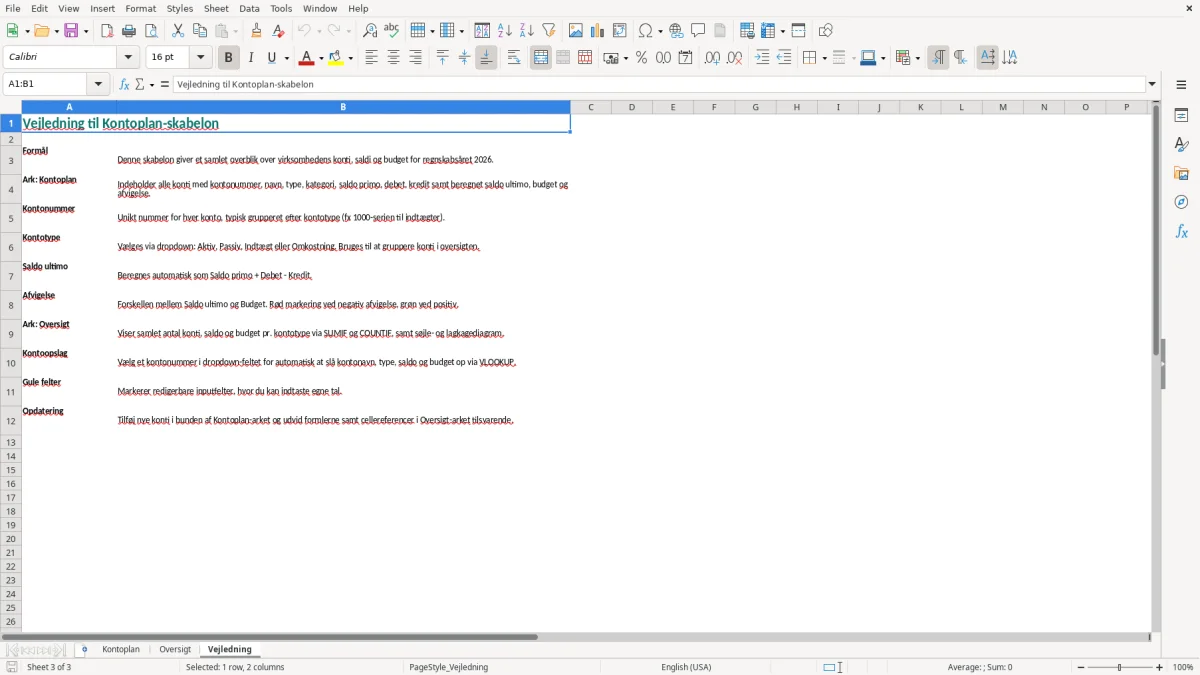
Task: Toggle Underline formatting
Action: [x=272, y=58]
